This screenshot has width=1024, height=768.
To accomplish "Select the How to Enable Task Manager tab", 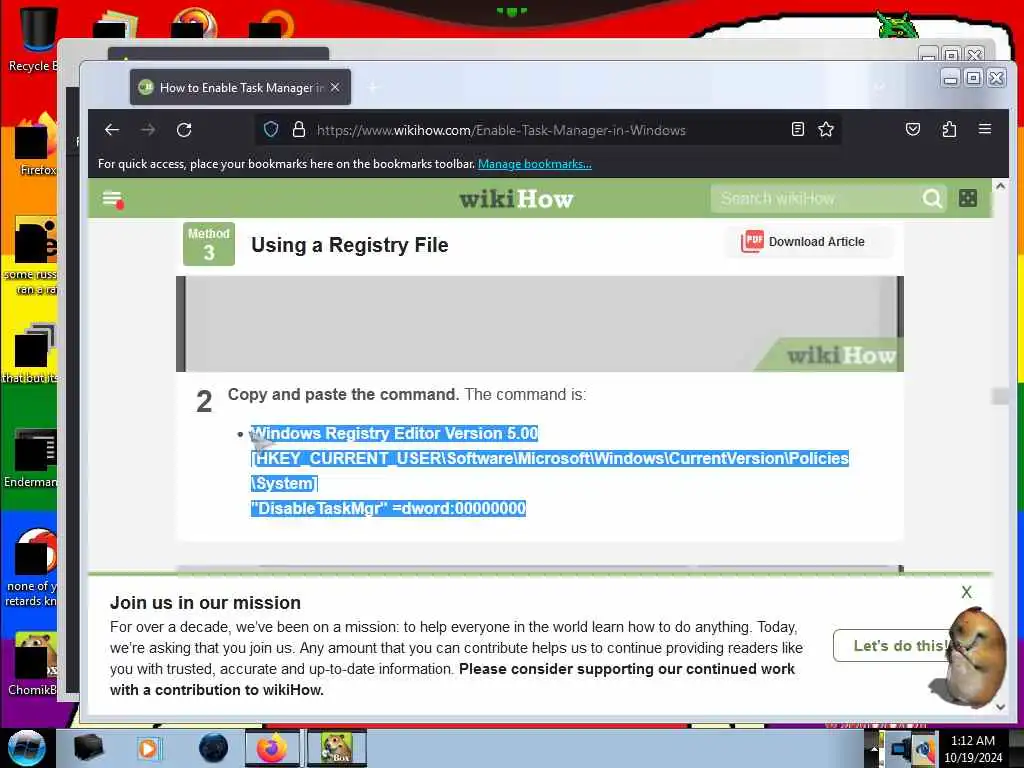I will click(x=240, y=87).
